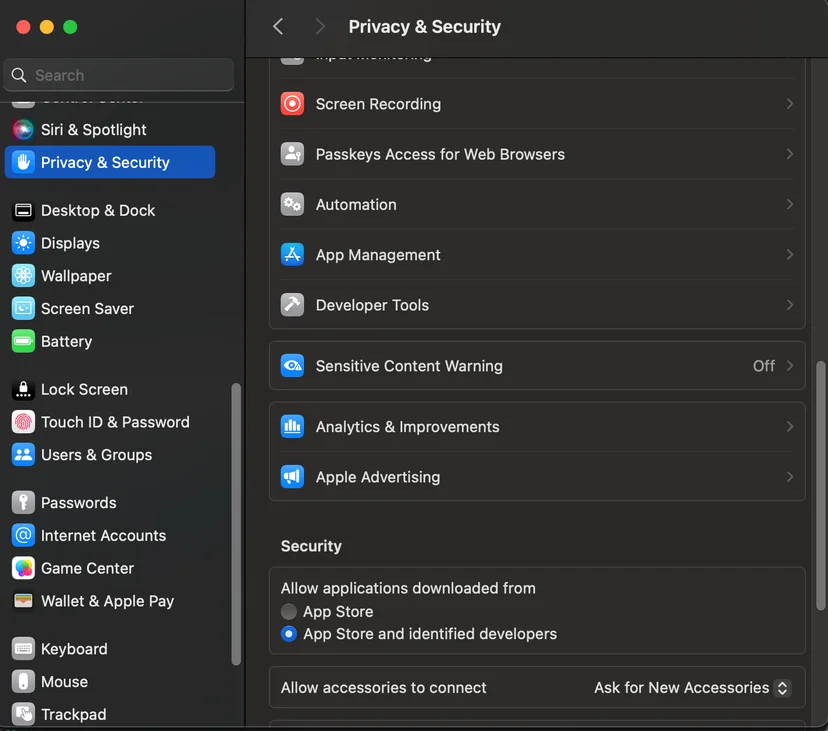Go back with the back arrow
The image size is (828, 731).
278,26
